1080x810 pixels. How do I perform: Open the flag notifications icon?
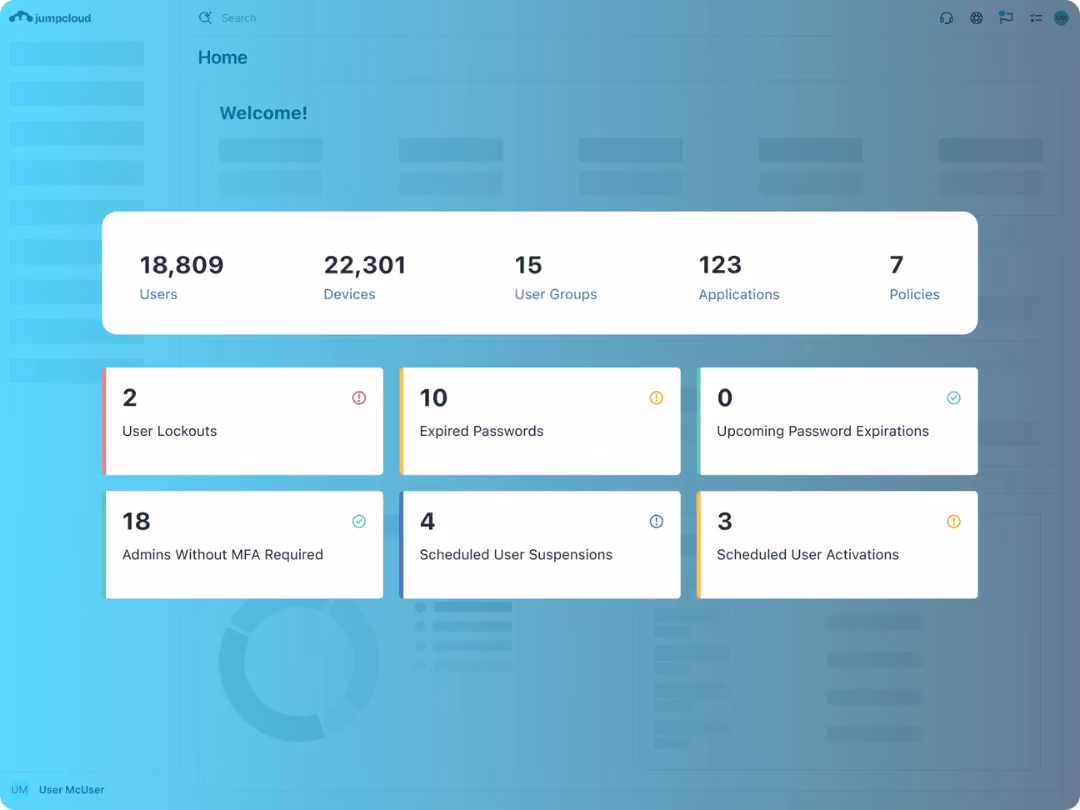[1006, 18]
